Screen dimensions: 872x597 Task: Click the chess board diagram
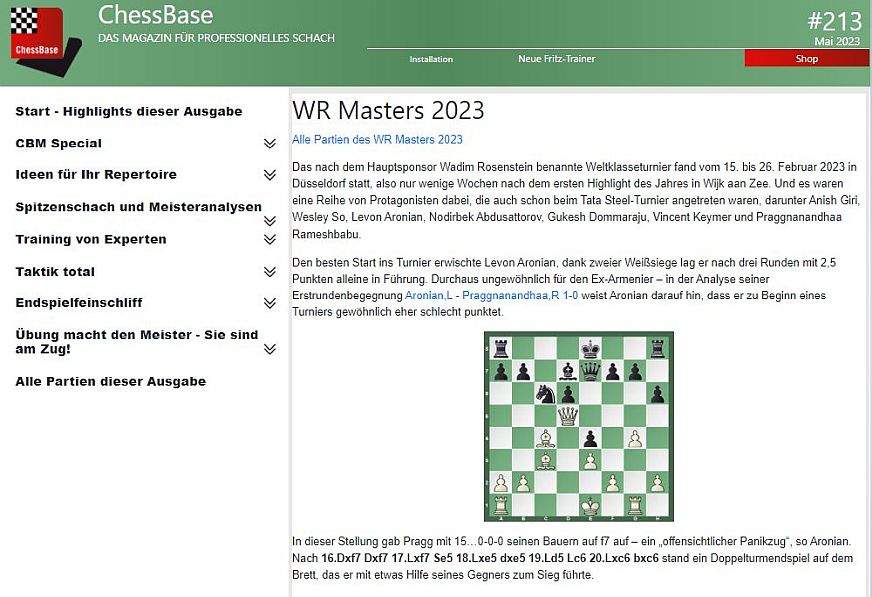(578, 426)
